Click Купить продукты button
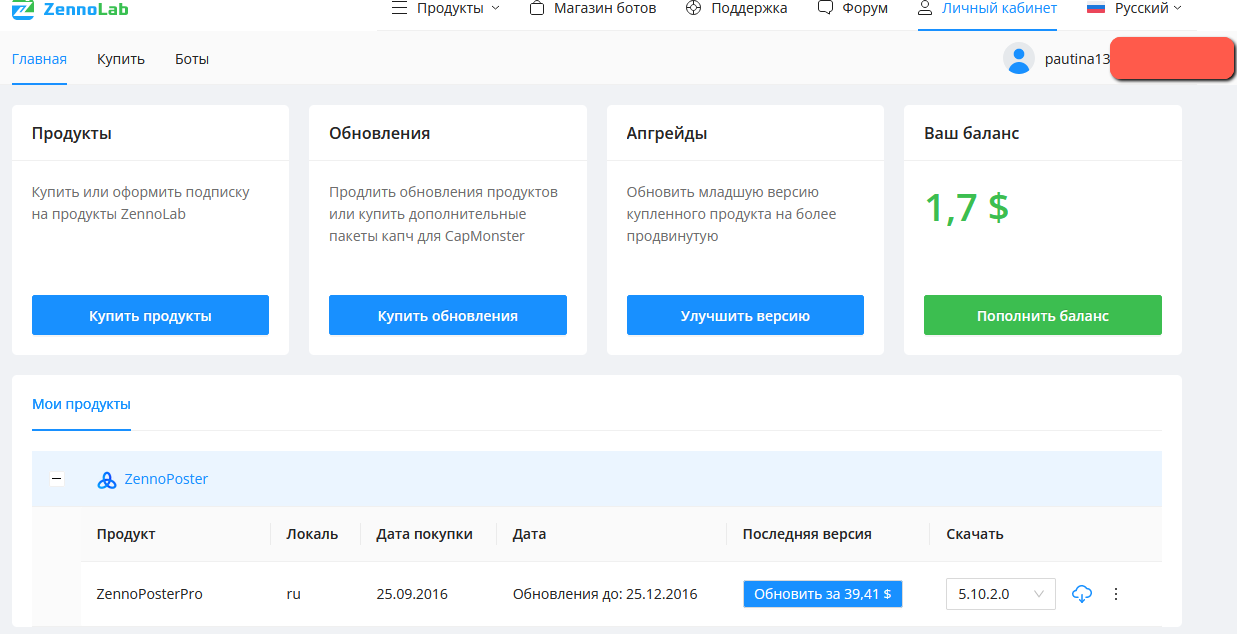 pos(150,315)
